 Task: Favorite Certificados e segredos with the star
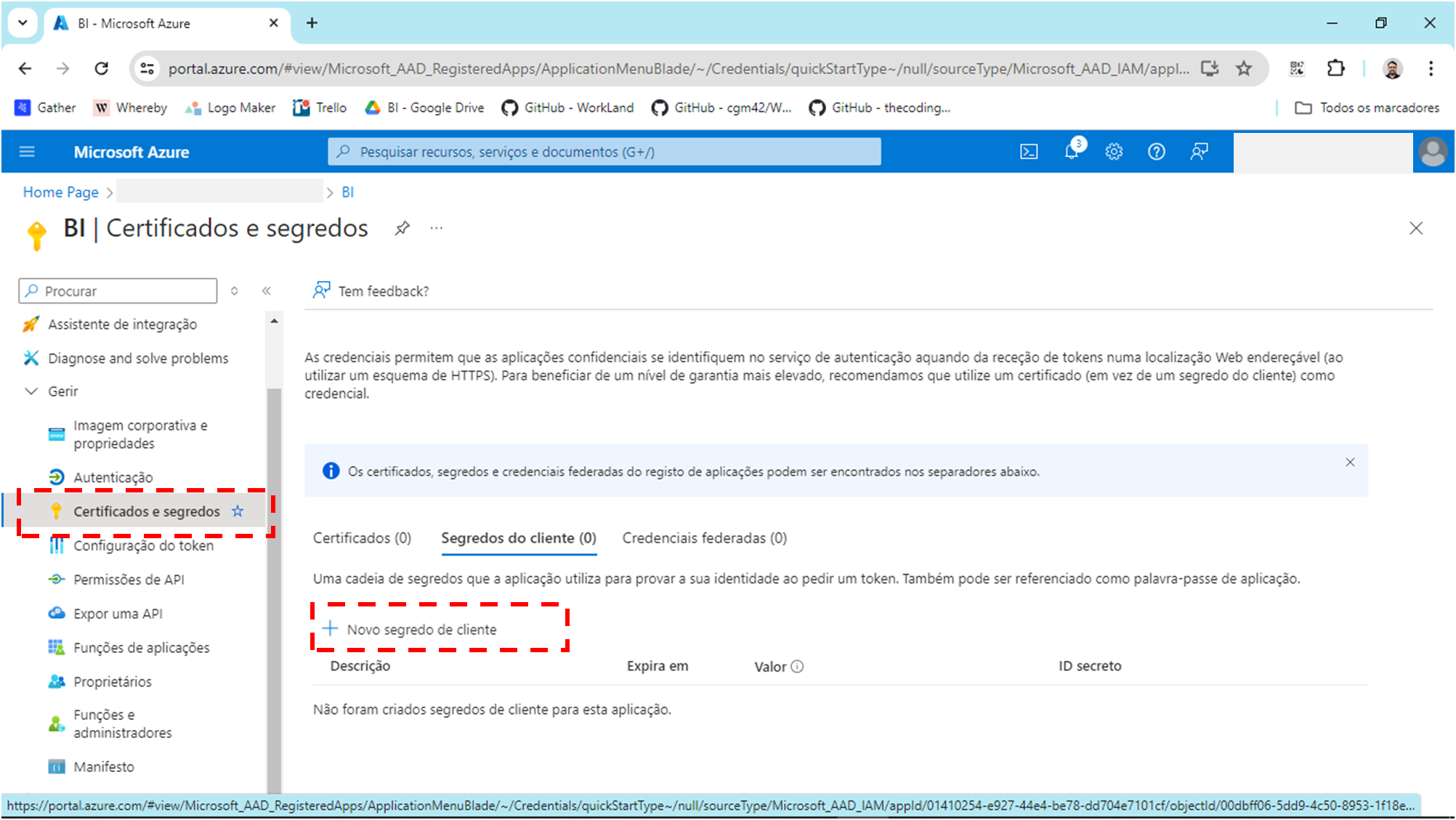238,511
